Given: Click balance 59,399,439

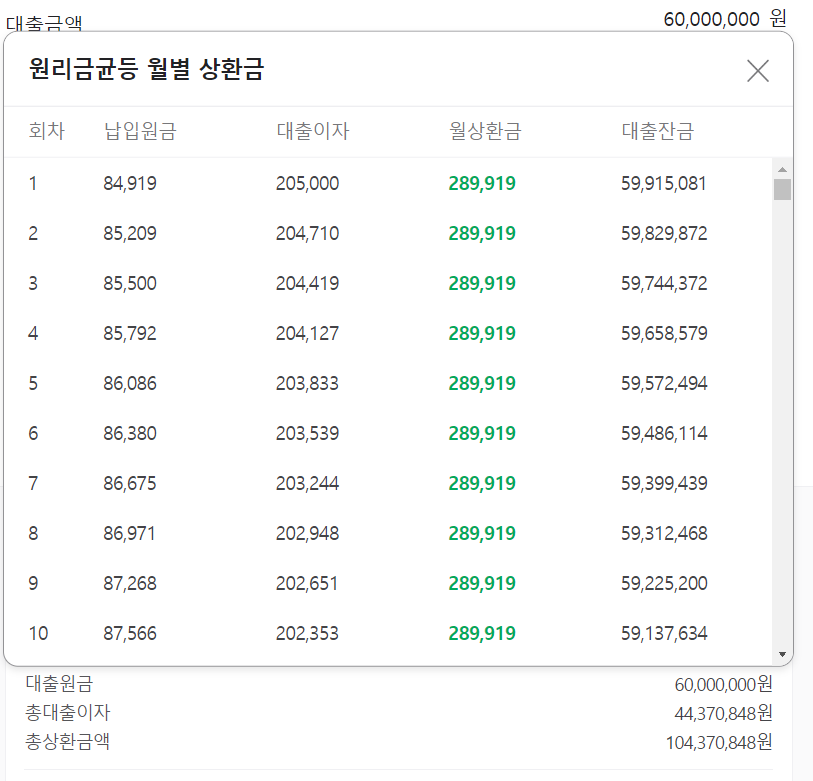Looking at the screenshot, I should point(664,483).
